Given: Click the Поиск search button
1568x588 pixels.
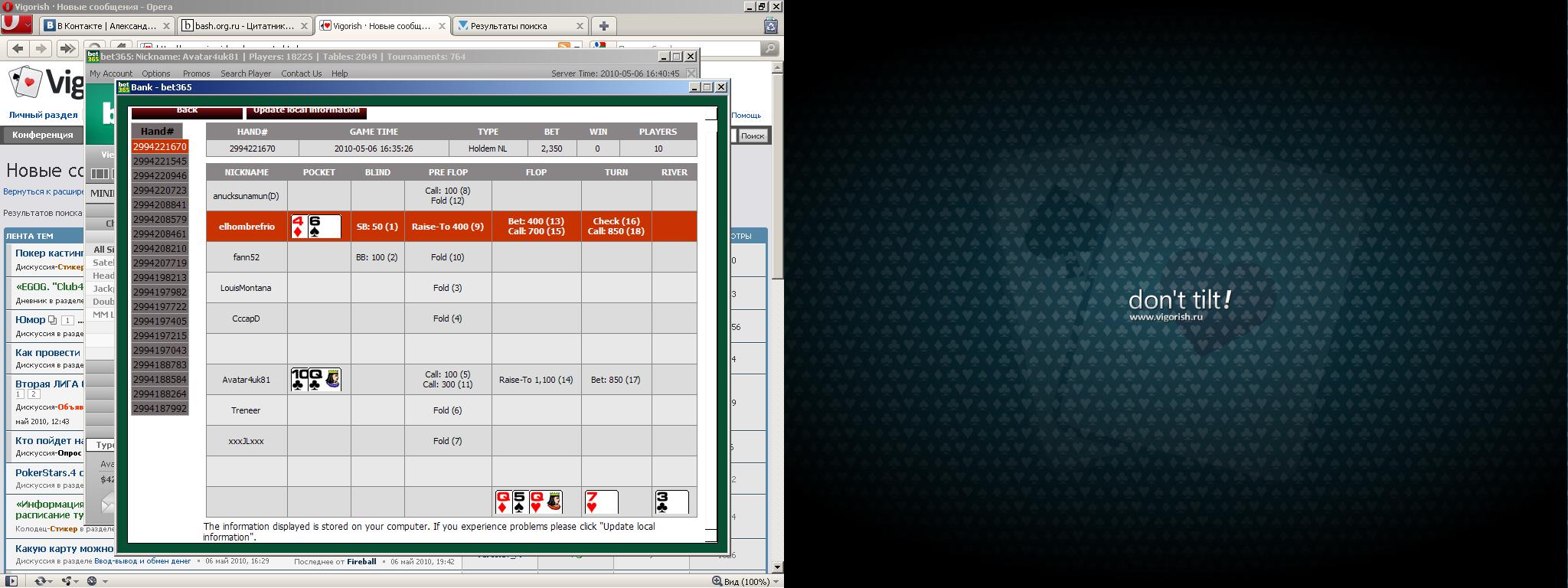Looking at the screenshot, I should click(752, 136).
